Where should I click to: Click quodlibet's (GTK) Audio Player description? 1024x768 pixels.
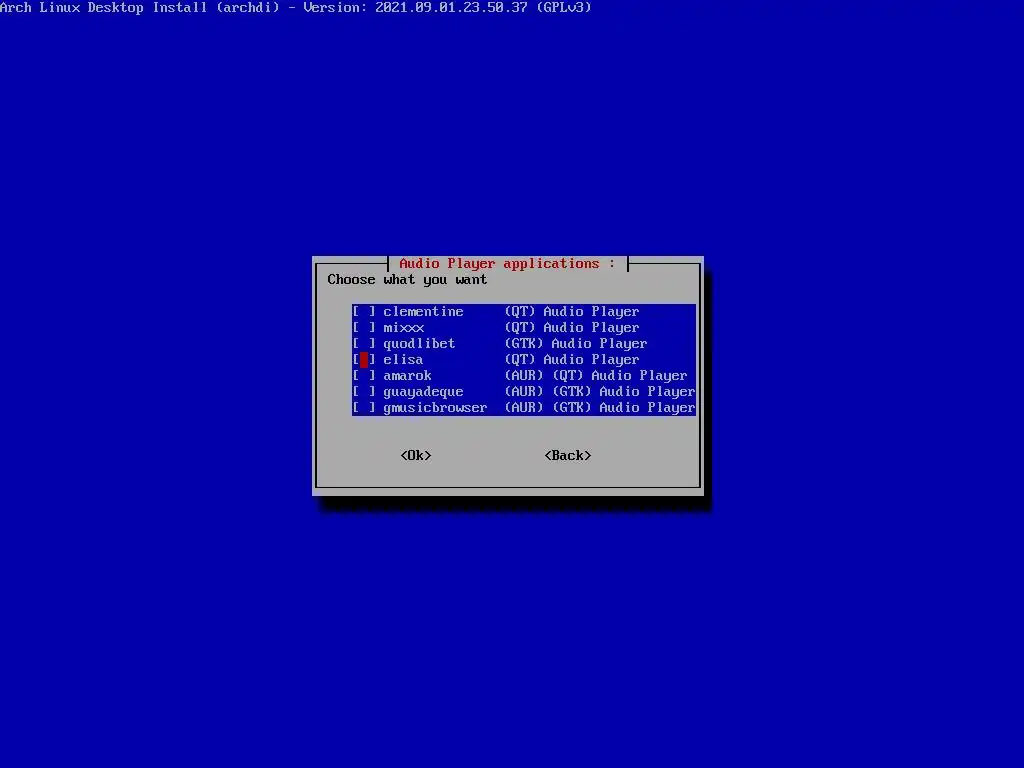tap(576, 344)
